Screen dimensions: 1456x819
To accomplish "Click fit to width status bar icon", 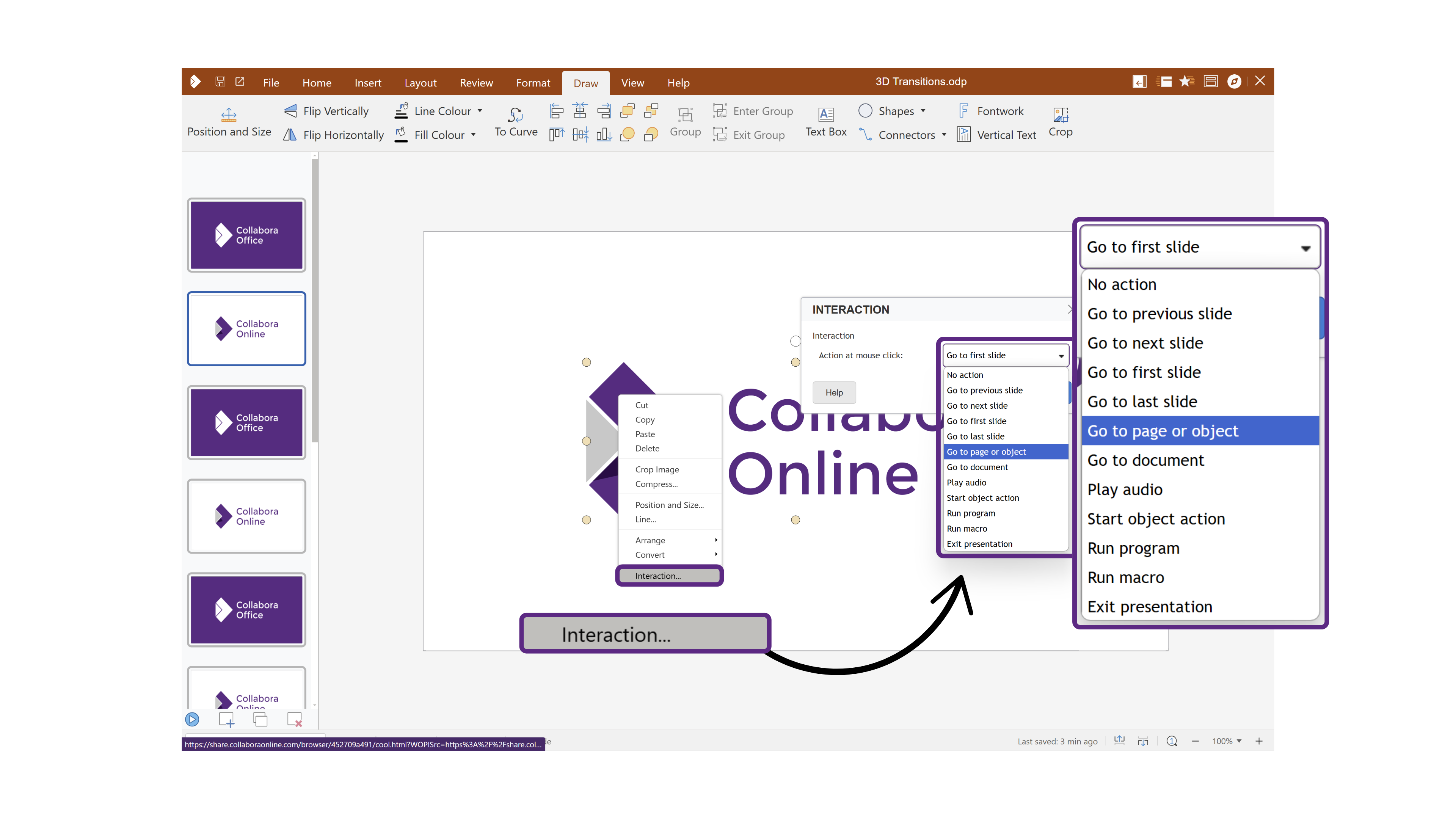I will click(1119, 741).
